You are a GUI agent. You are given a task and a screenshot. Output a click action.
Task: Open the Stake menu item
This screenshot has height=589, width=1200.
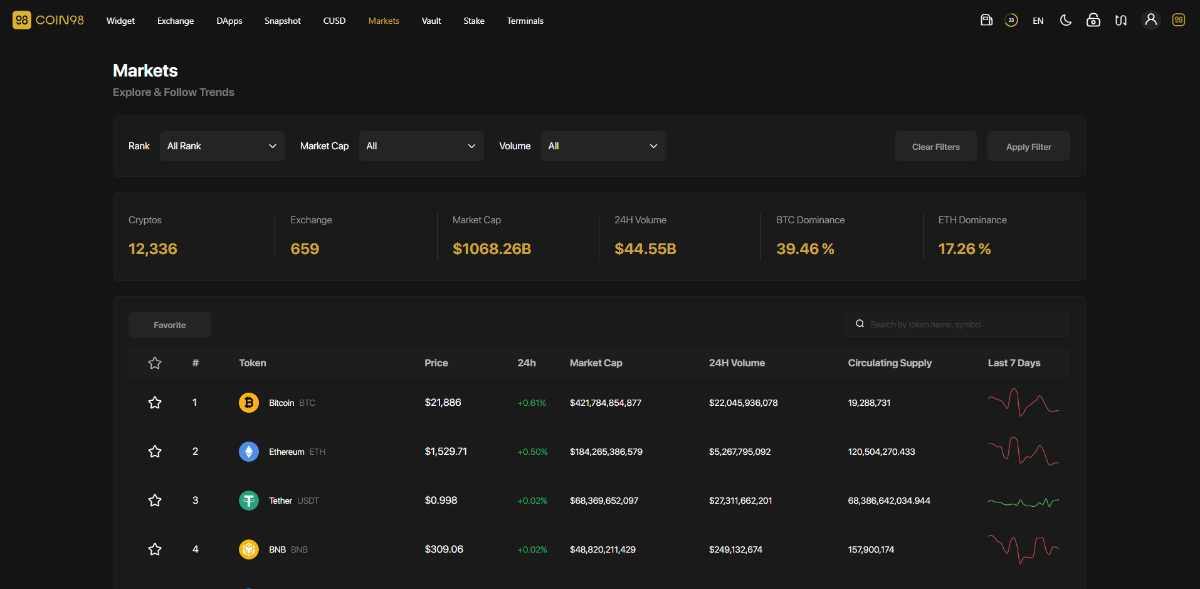click(474, 21)
